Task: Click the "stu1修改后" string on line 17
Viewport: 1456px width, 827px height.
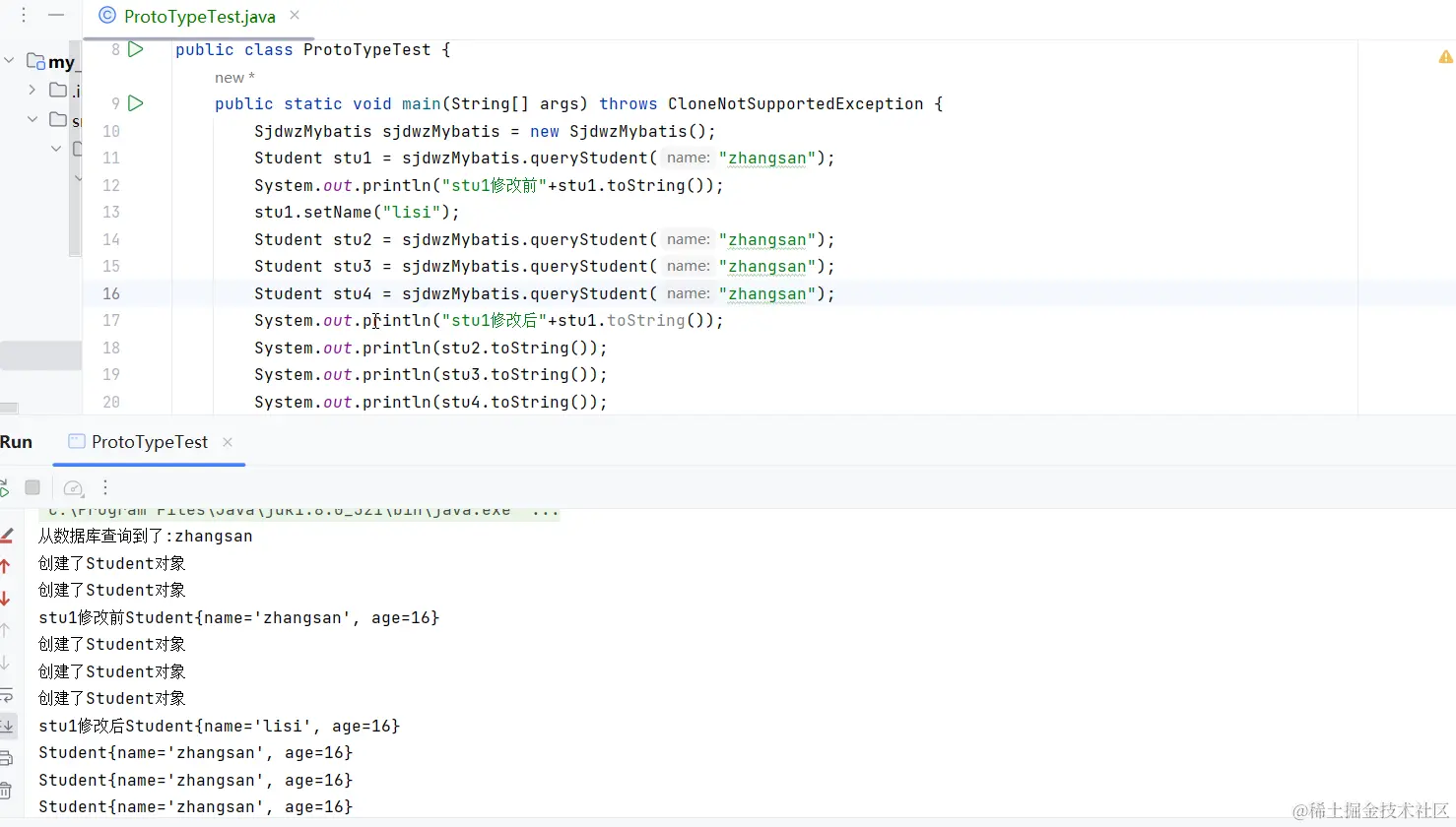Action: 495,320
